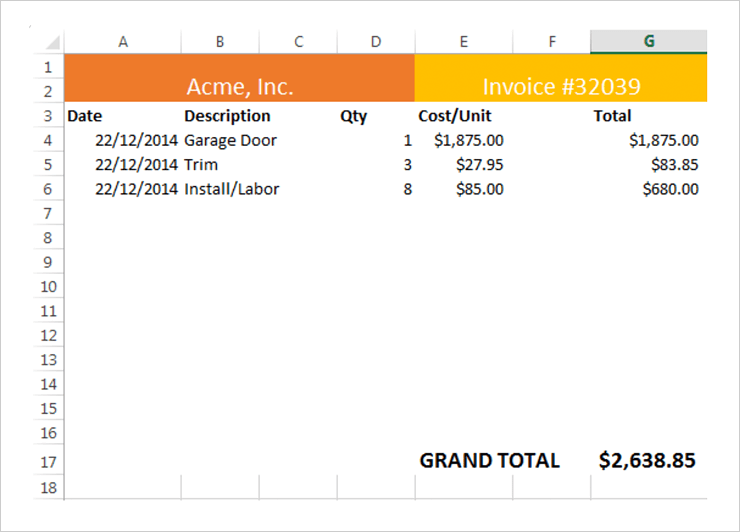Select column D header
Viewport: 740px width, 532px height.
tap(376, 42)
